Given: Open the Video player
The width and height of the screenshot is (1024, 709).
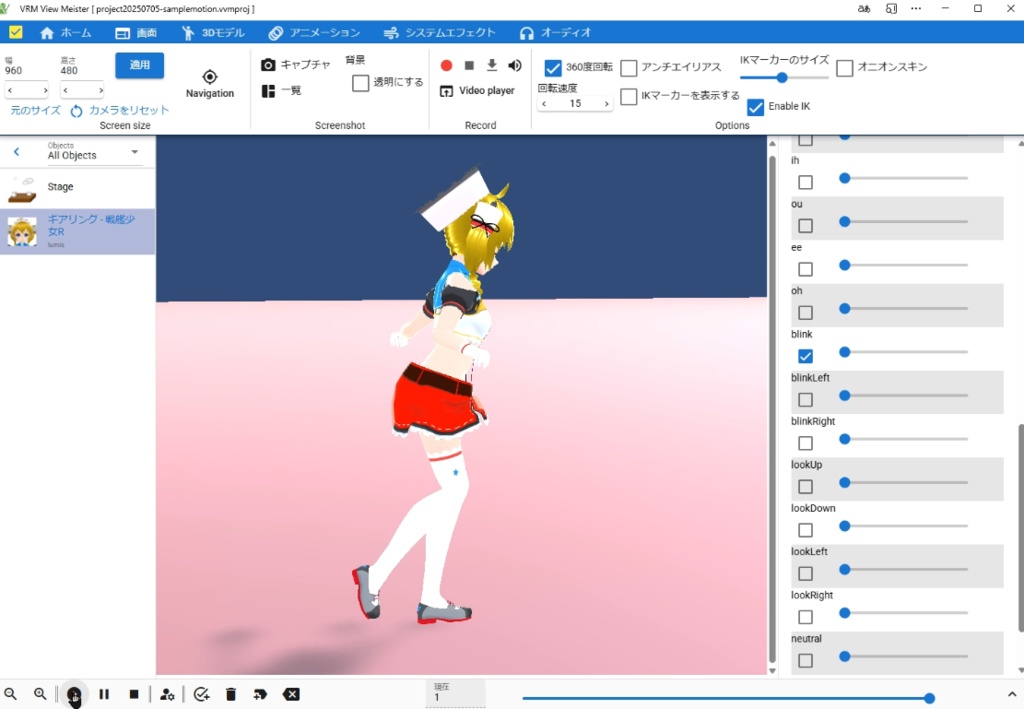Looking at the screenshot, I should point(477,91).
